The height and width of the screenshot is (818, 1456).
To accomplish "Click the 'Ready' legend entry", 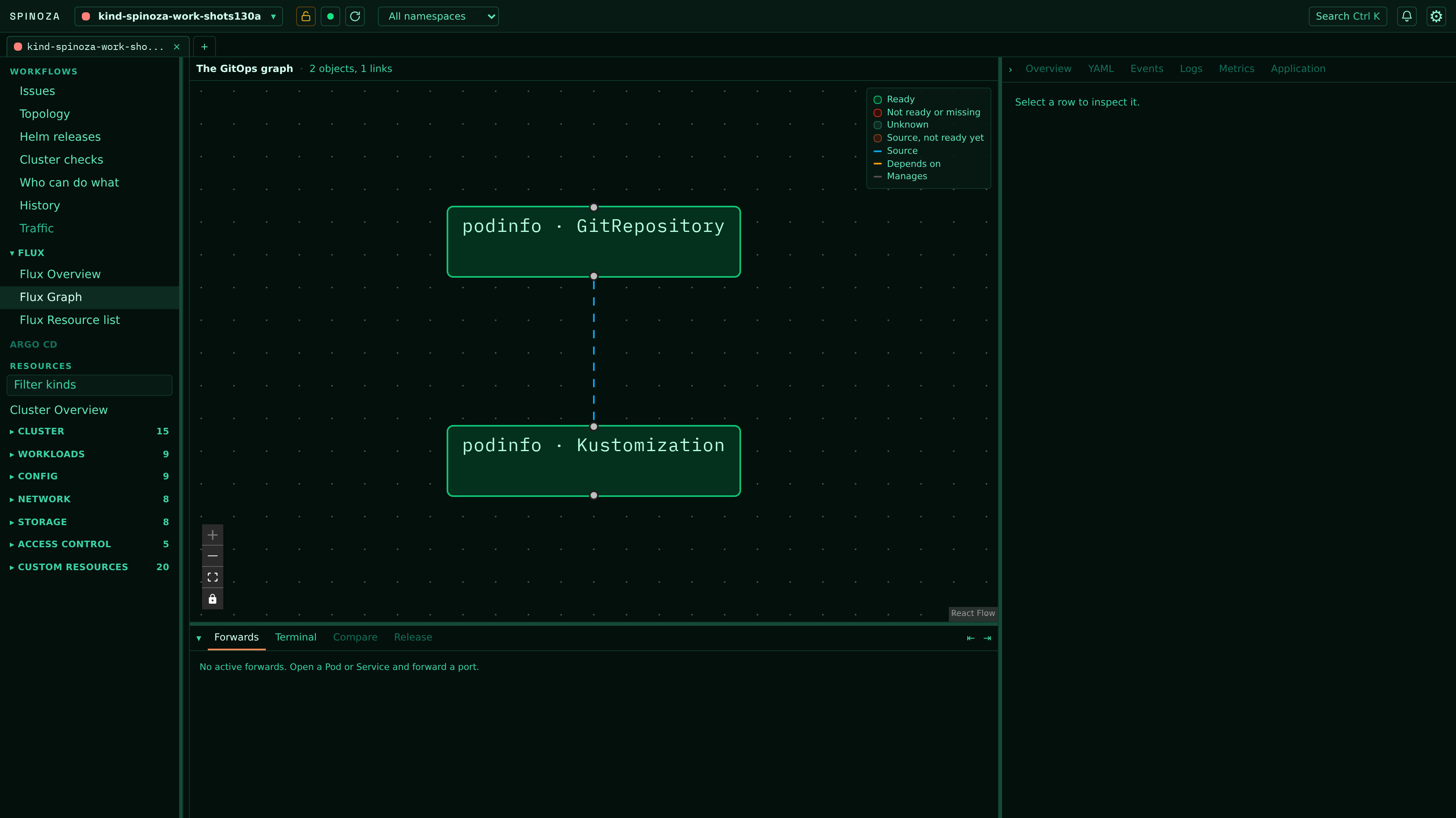I will click(894, 99).
